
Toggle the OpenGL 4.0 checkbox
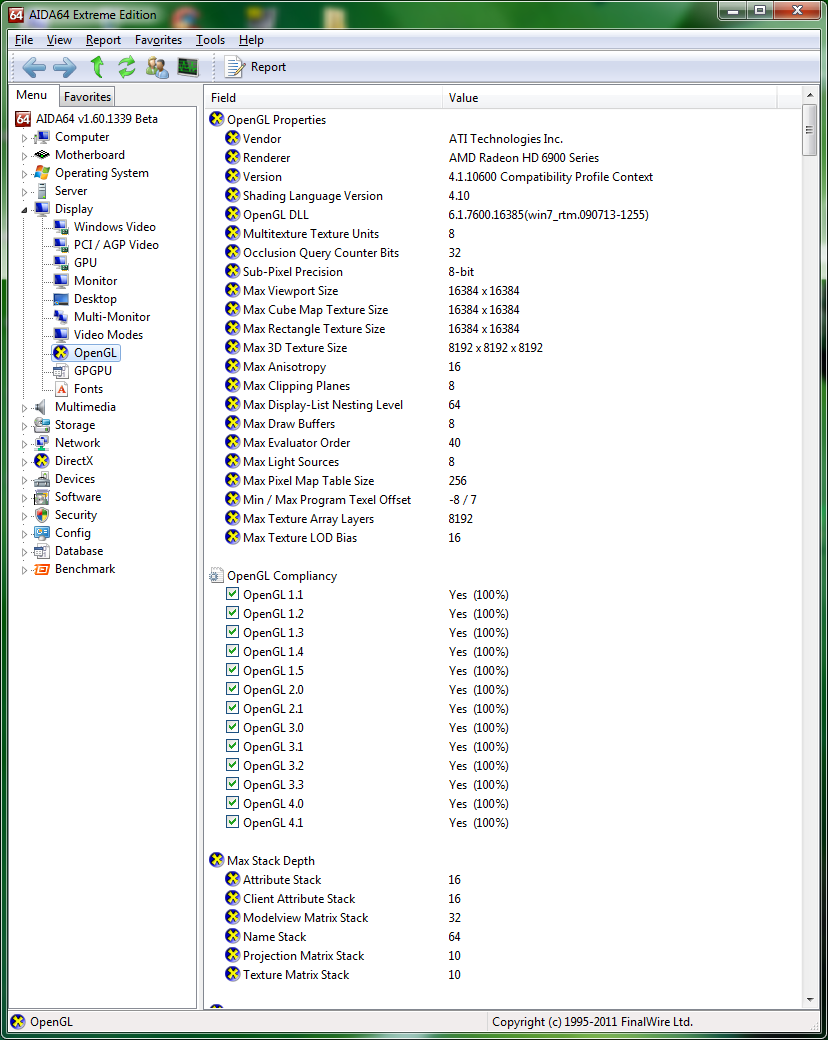click(232, 803)
